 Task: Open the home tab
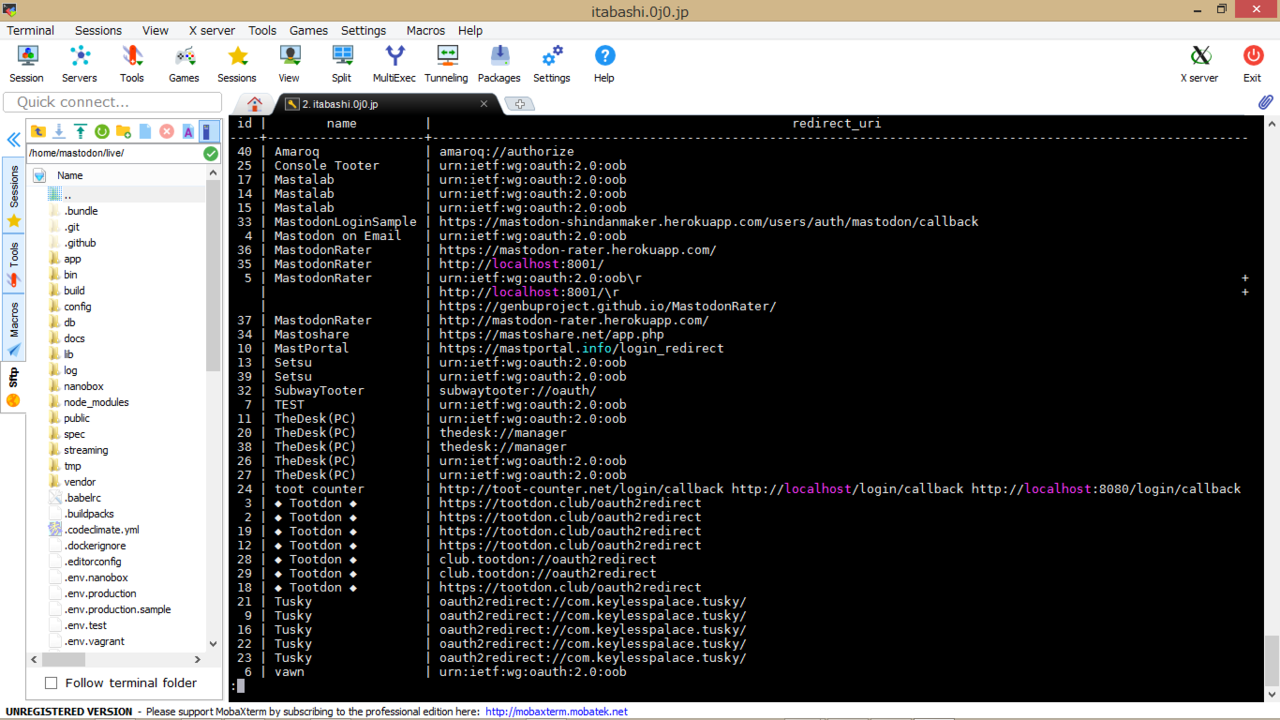255,104
